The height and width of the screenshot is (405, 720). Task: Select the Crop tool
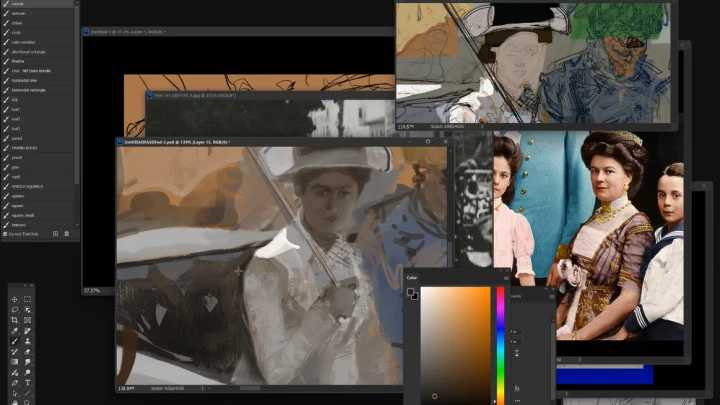tap(15, 320)
